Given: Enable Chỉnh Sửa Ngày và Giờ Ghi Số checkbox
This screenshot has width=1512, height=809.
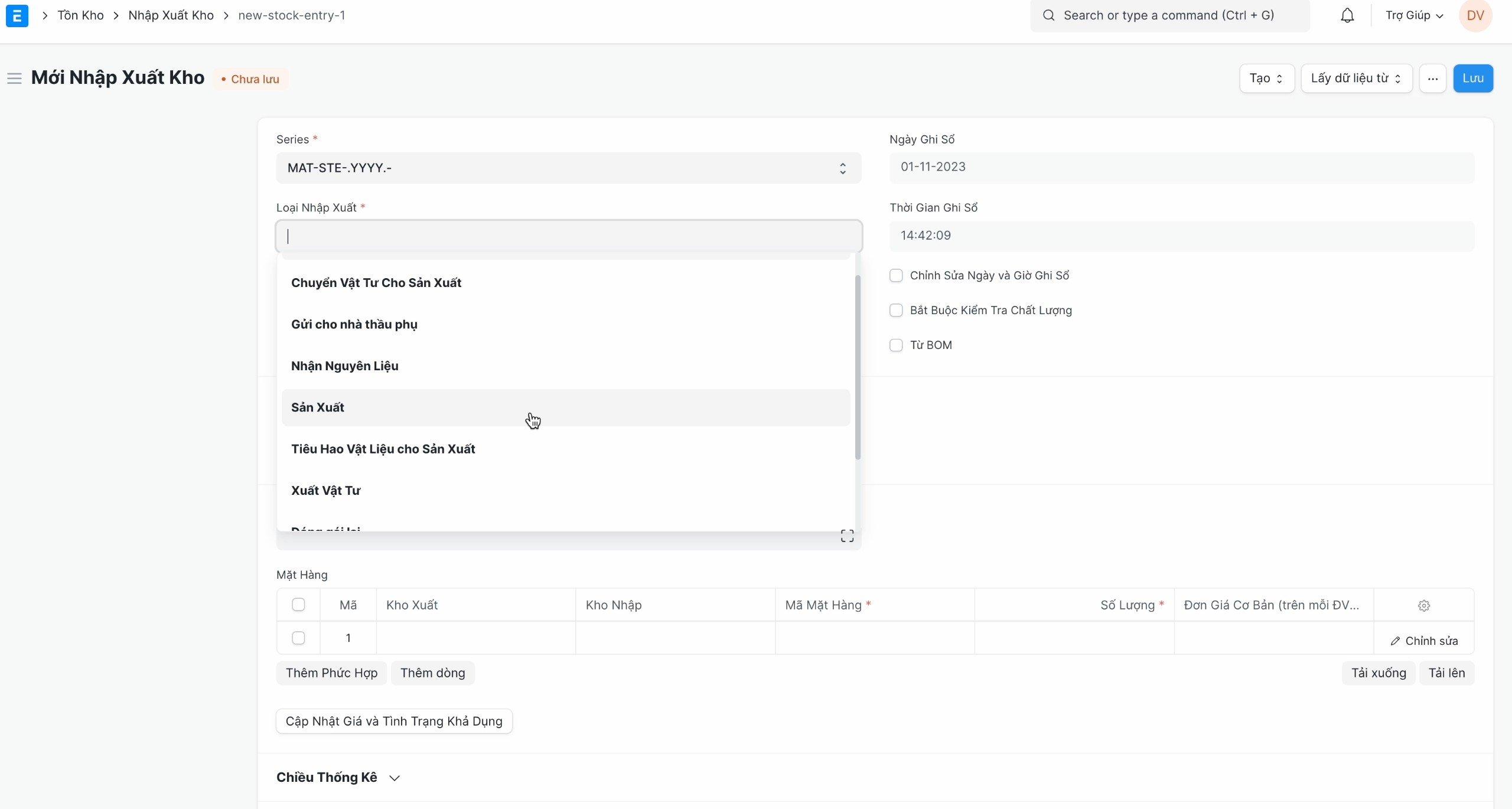Looking at the screenshot, I should click(x=896, y=275).
